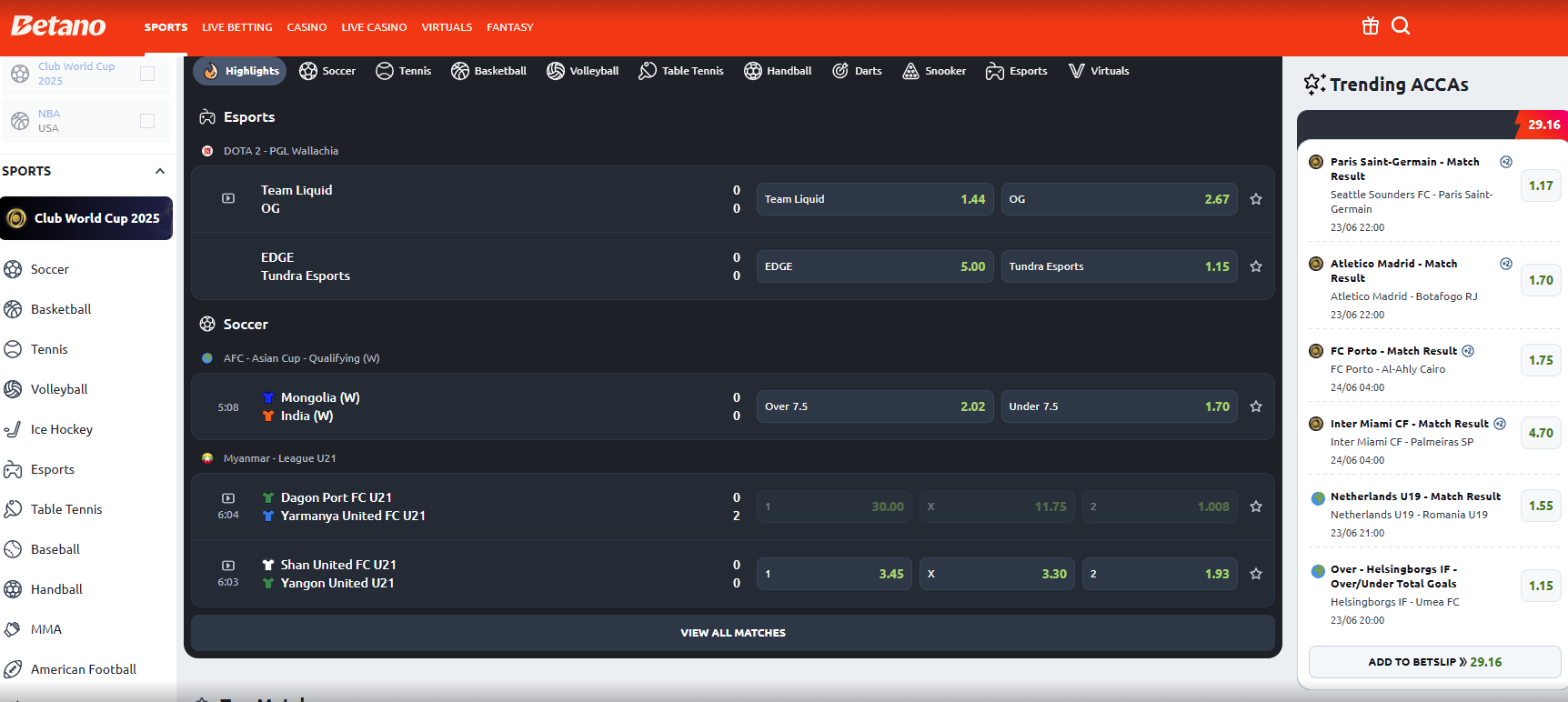Click the Soccer ball icon in sidebar

[x=13, y=269]
